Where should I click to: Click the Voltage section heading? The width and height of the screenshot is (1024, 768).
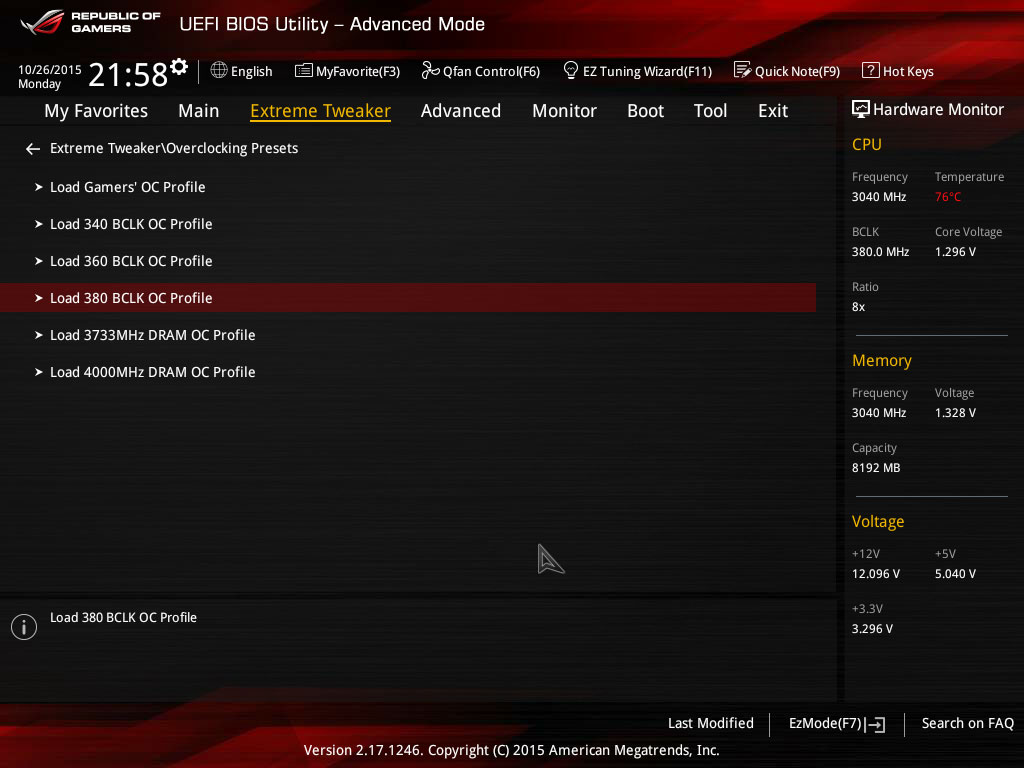pos(878,521)
